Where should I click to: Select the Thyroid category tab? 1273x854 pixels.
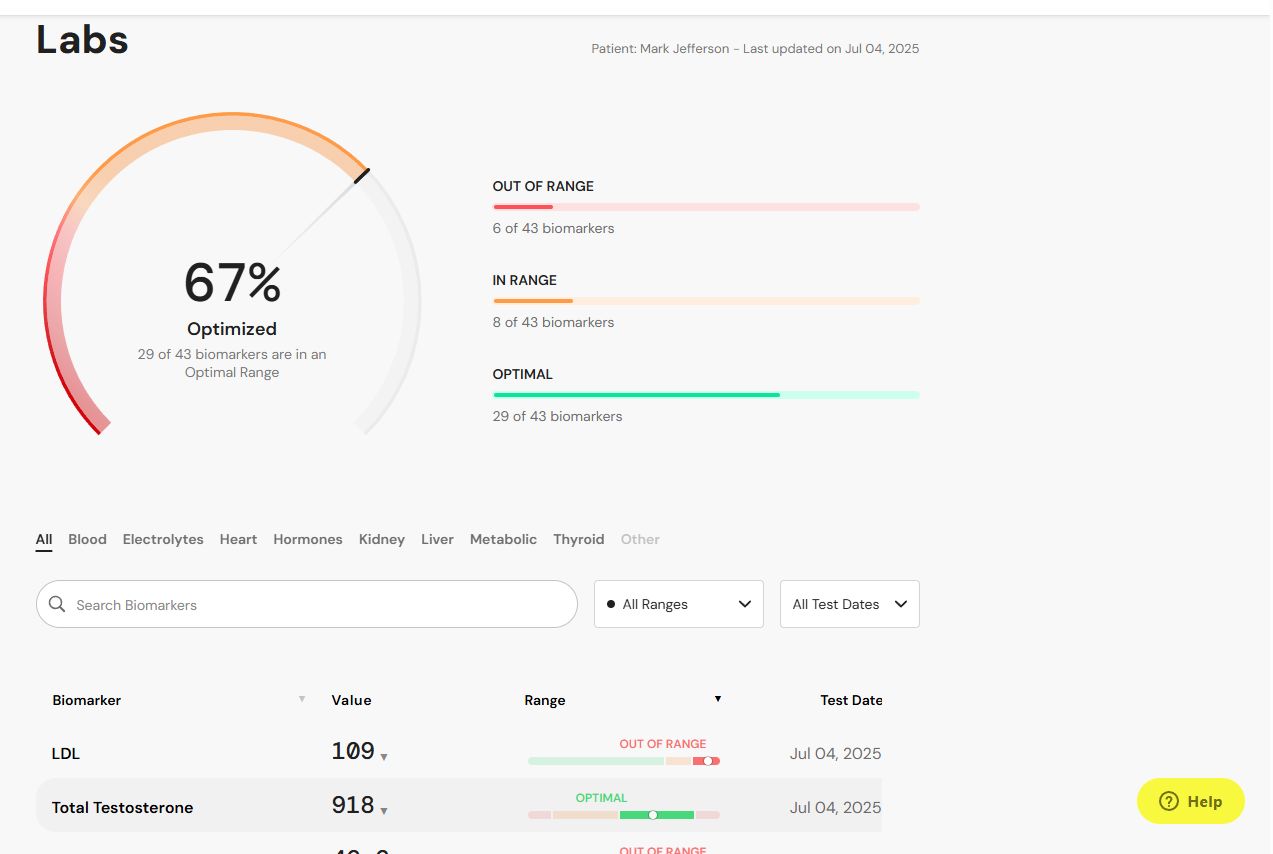[x=579, y=539]
